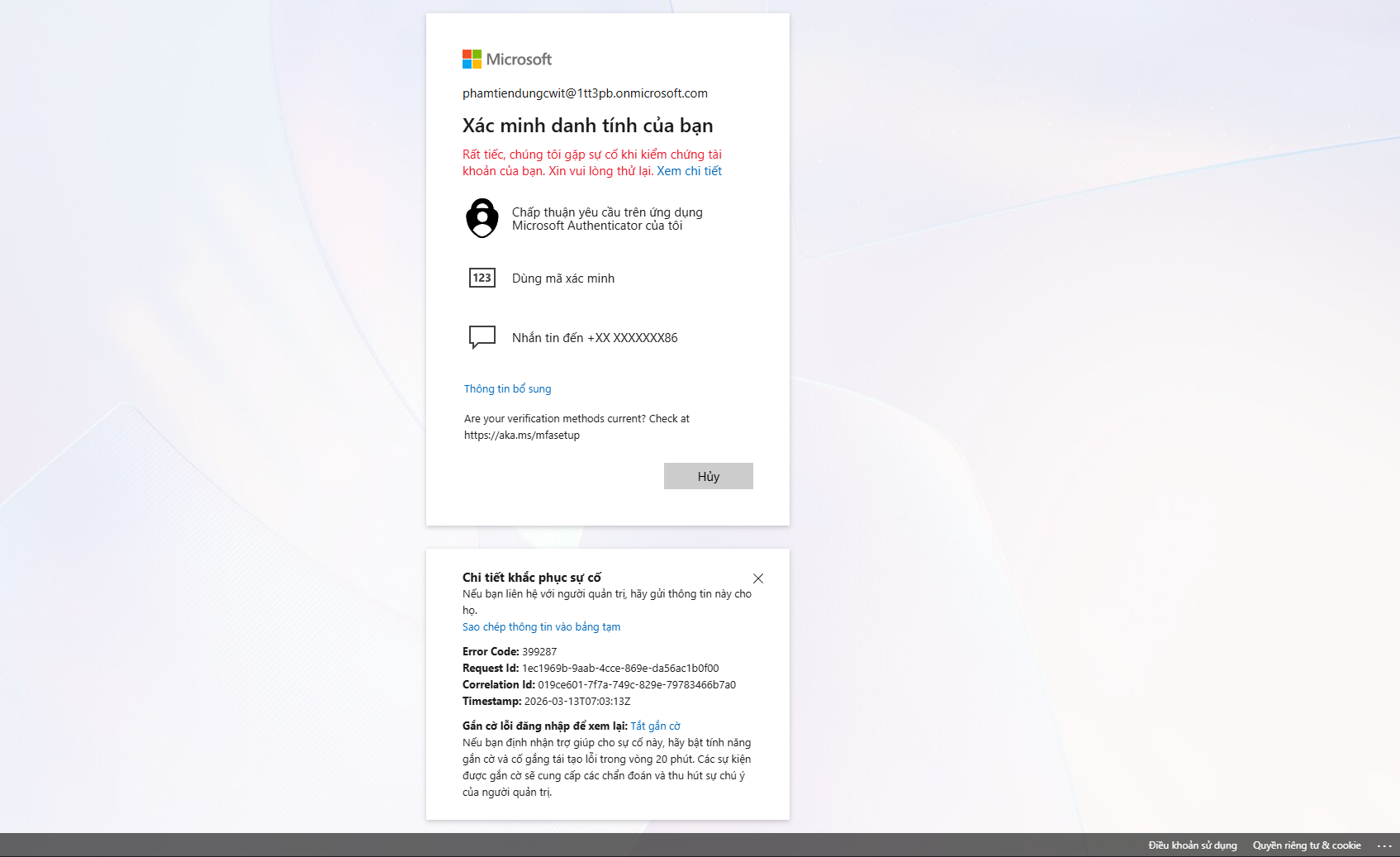This screenshot has width=1400, height=857.
Task: Click the 'Nếu bạn định nhận trợ giúp' paragraph
Action: pyautogui.click(x=607, y=768)
